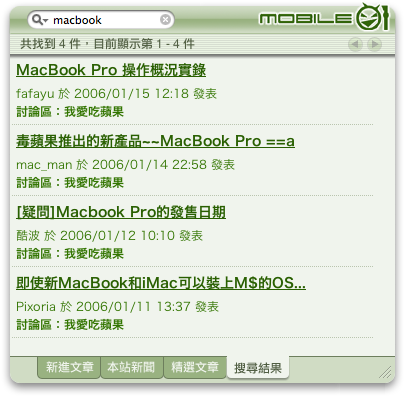405x402 pixels.
Task: Select the 搜尋結果 tab
Action: [x=258, y=368]
